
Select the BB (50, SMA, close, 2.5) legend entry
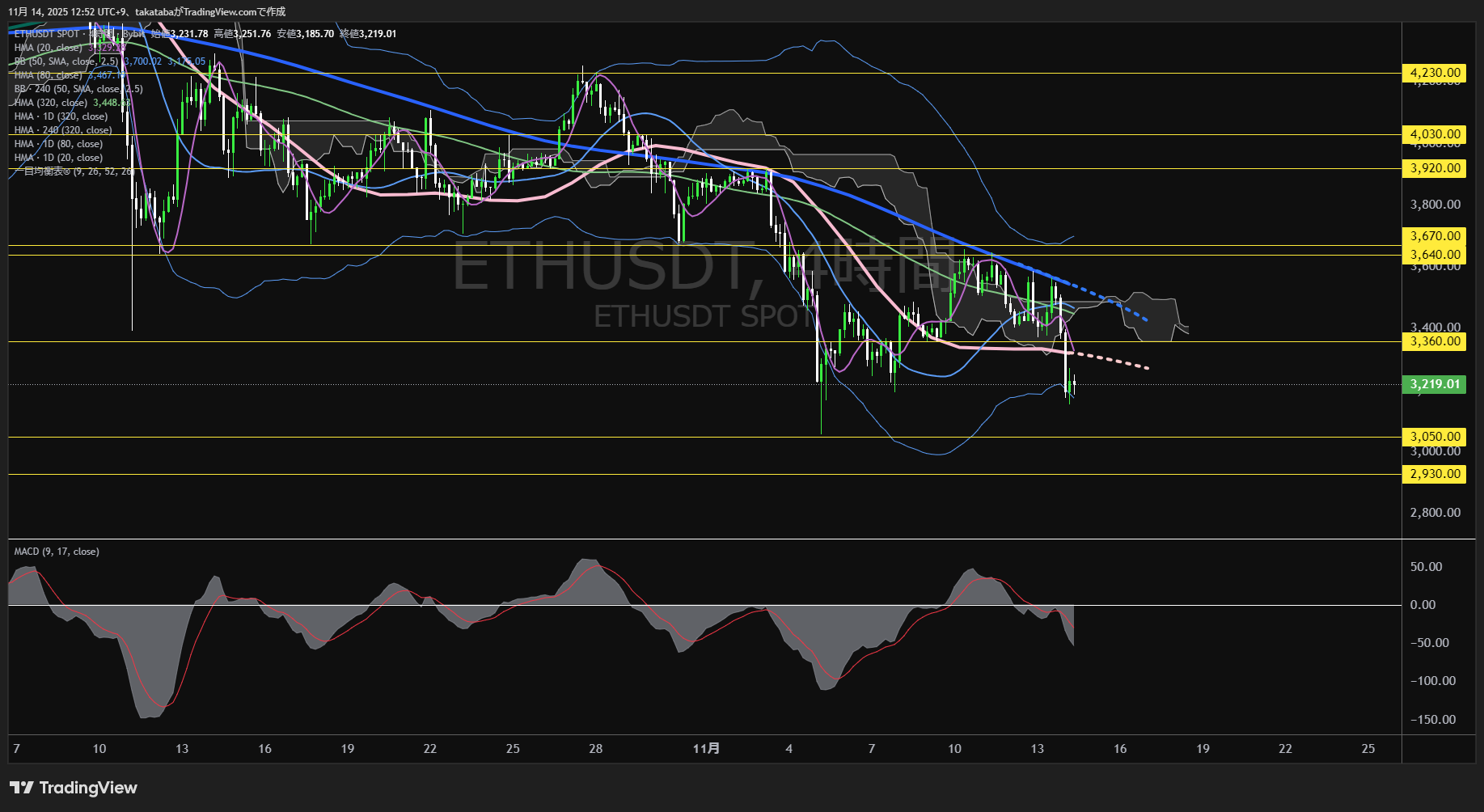pos(65,61)
